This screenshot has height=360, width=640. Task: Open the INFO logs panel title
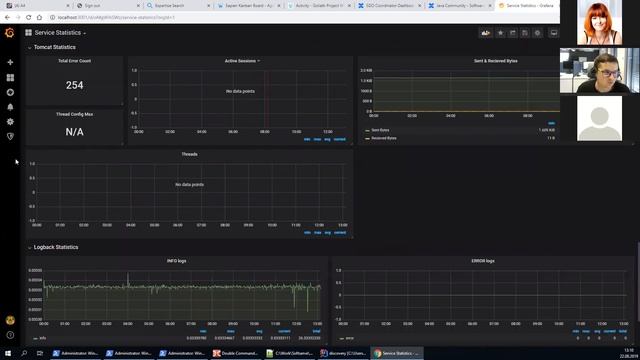point(176,261)
